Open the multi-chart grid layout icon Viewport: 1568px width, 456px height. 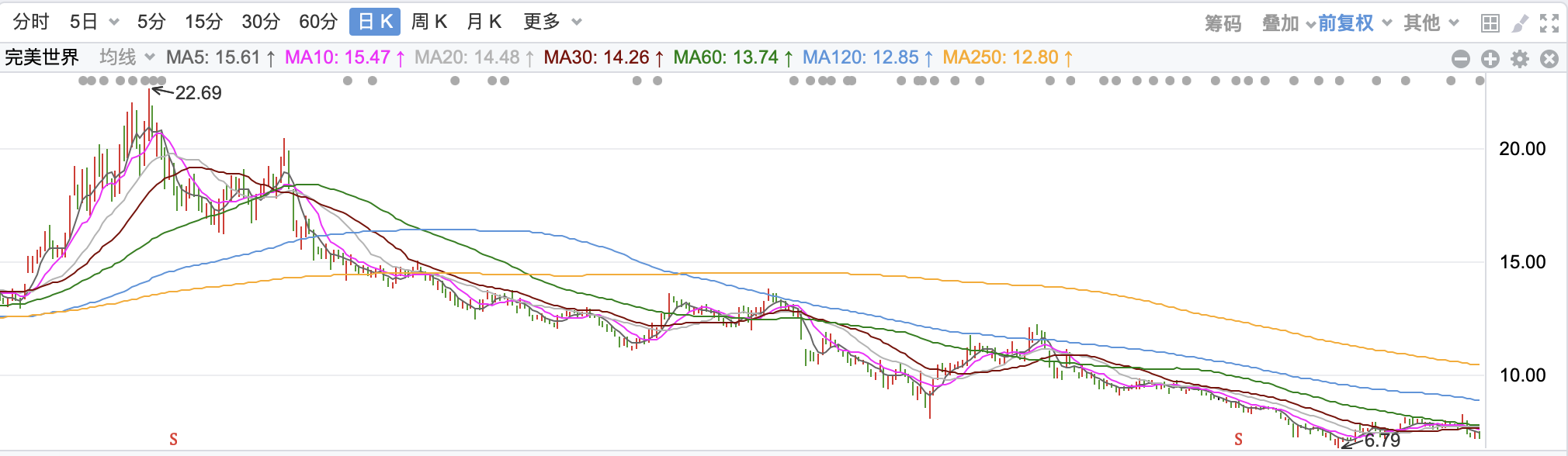1490,23
